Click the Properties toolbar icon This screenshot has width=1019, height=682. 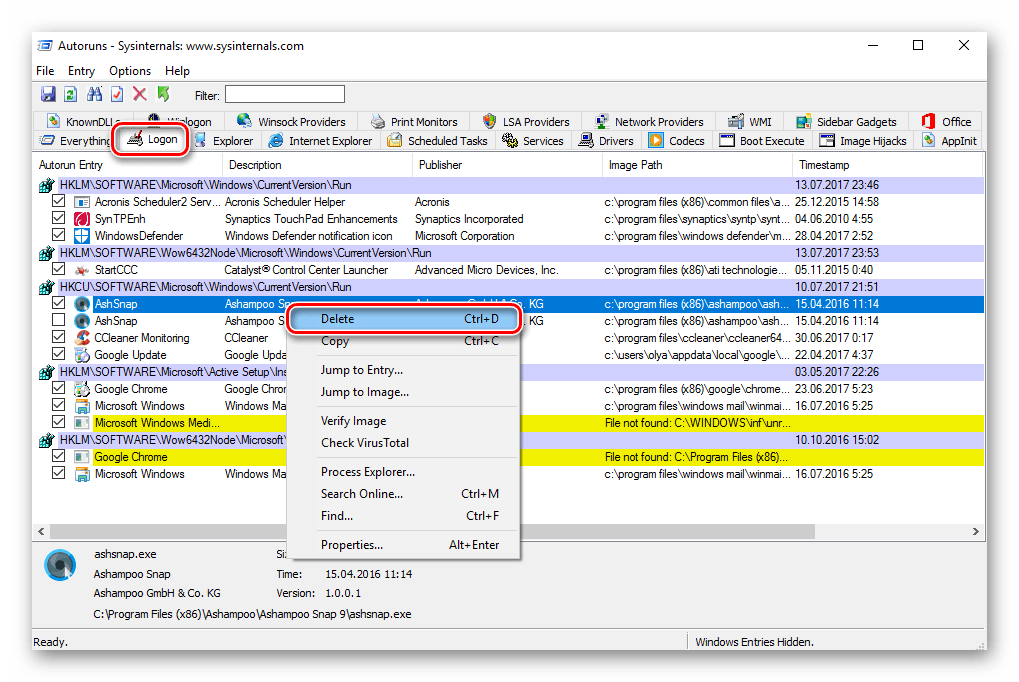click(x=117, y=95)
